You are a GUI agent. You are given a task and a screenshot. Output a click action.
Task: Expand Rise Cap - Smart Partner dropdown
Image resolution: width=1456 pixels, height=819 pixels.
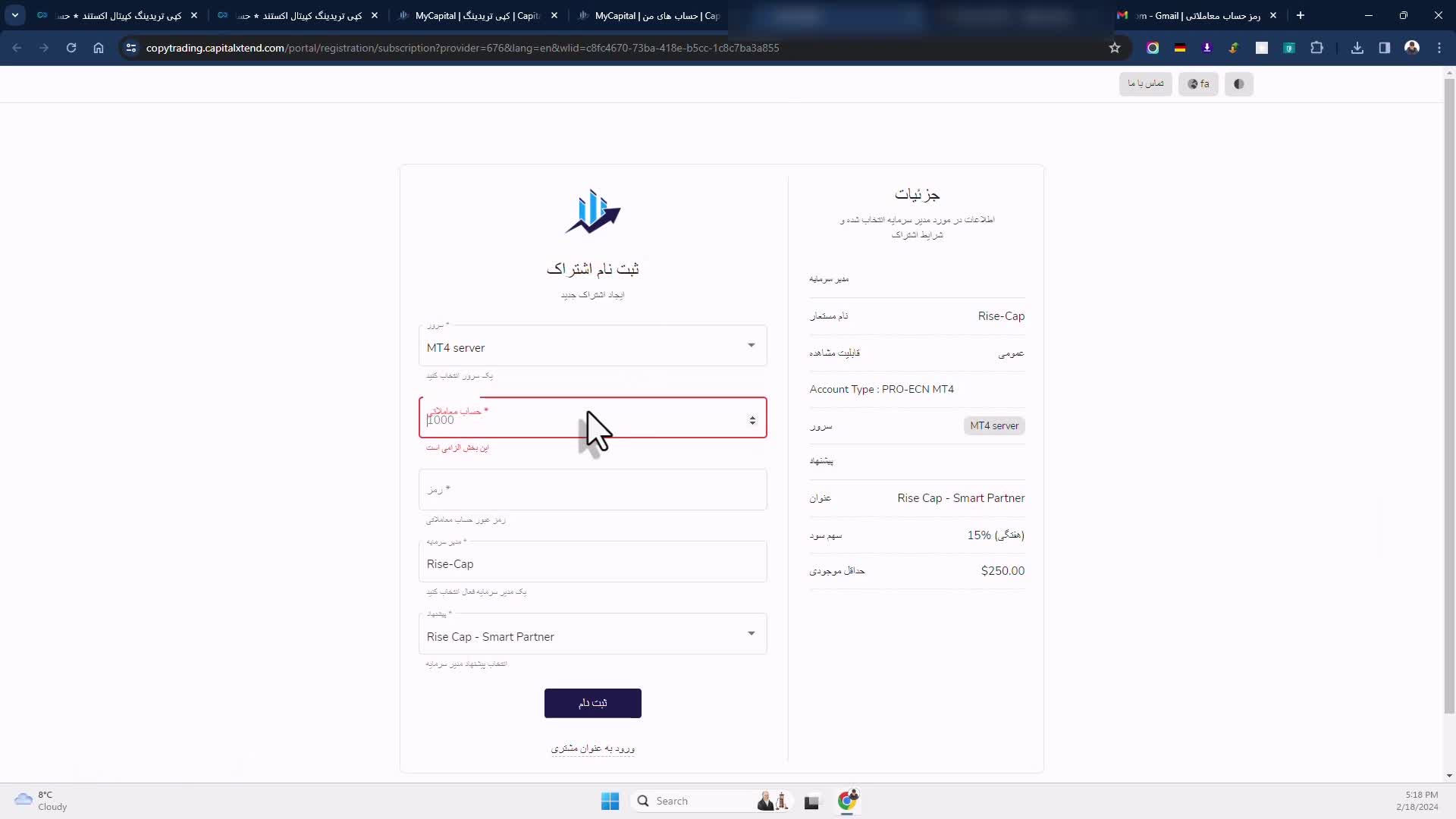(751, 634)
